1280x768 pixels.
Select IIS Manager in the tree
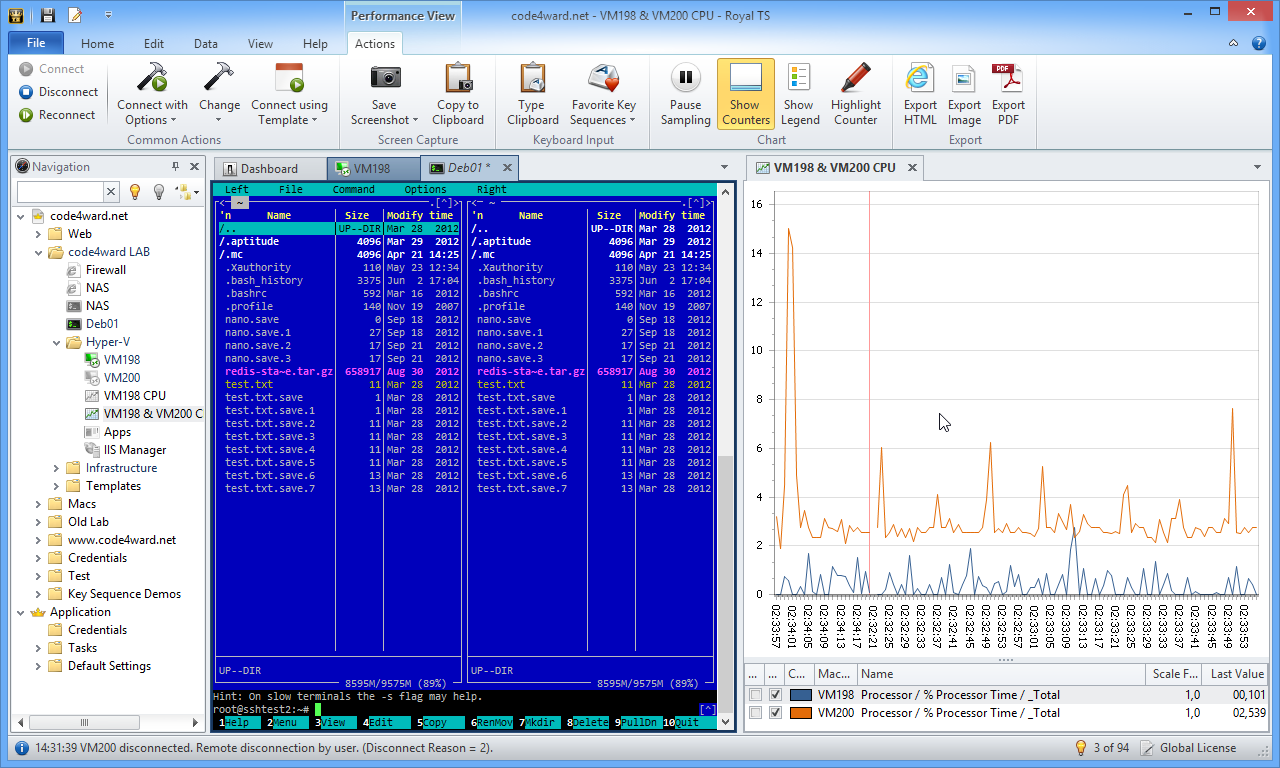tap(125, 450)
